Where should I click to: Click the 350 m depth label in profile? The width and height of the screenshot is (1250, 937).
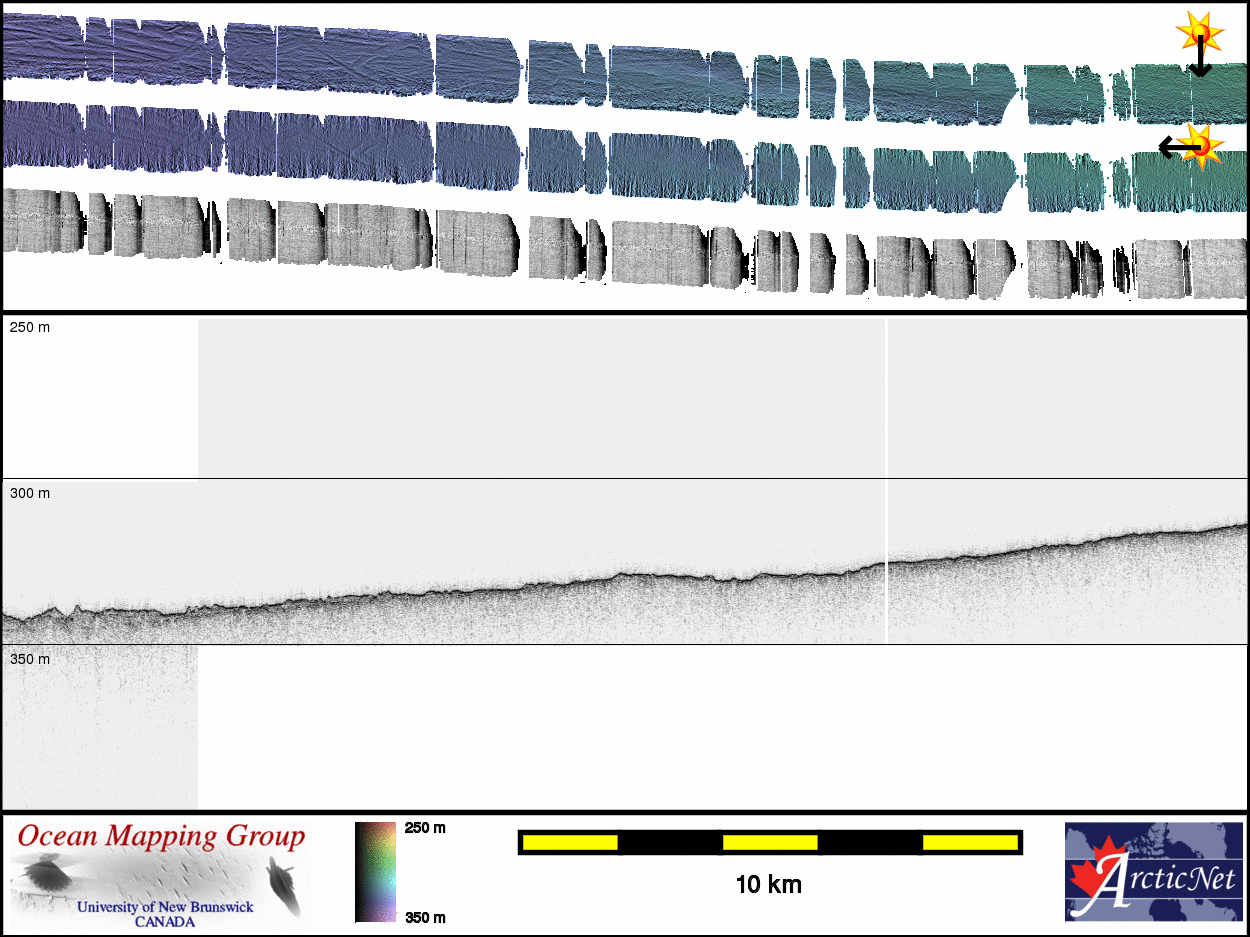pos(30,659)
